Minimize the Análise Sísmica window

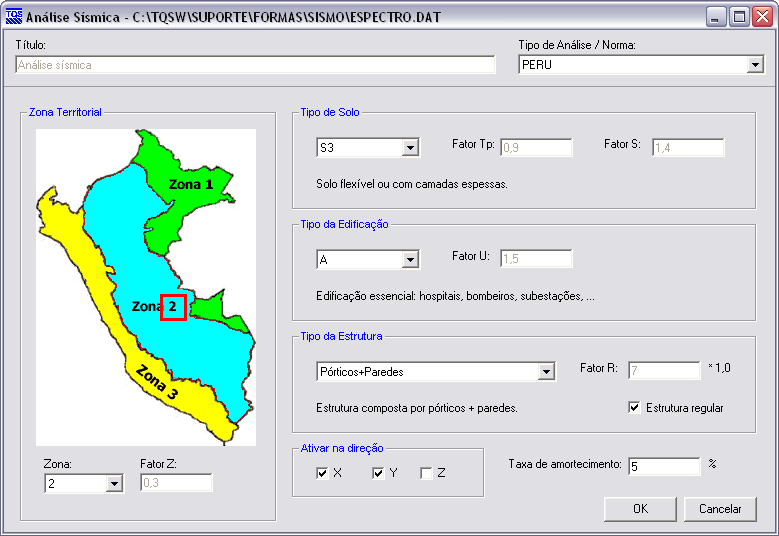pyautogui.click(x=717, y=17)
